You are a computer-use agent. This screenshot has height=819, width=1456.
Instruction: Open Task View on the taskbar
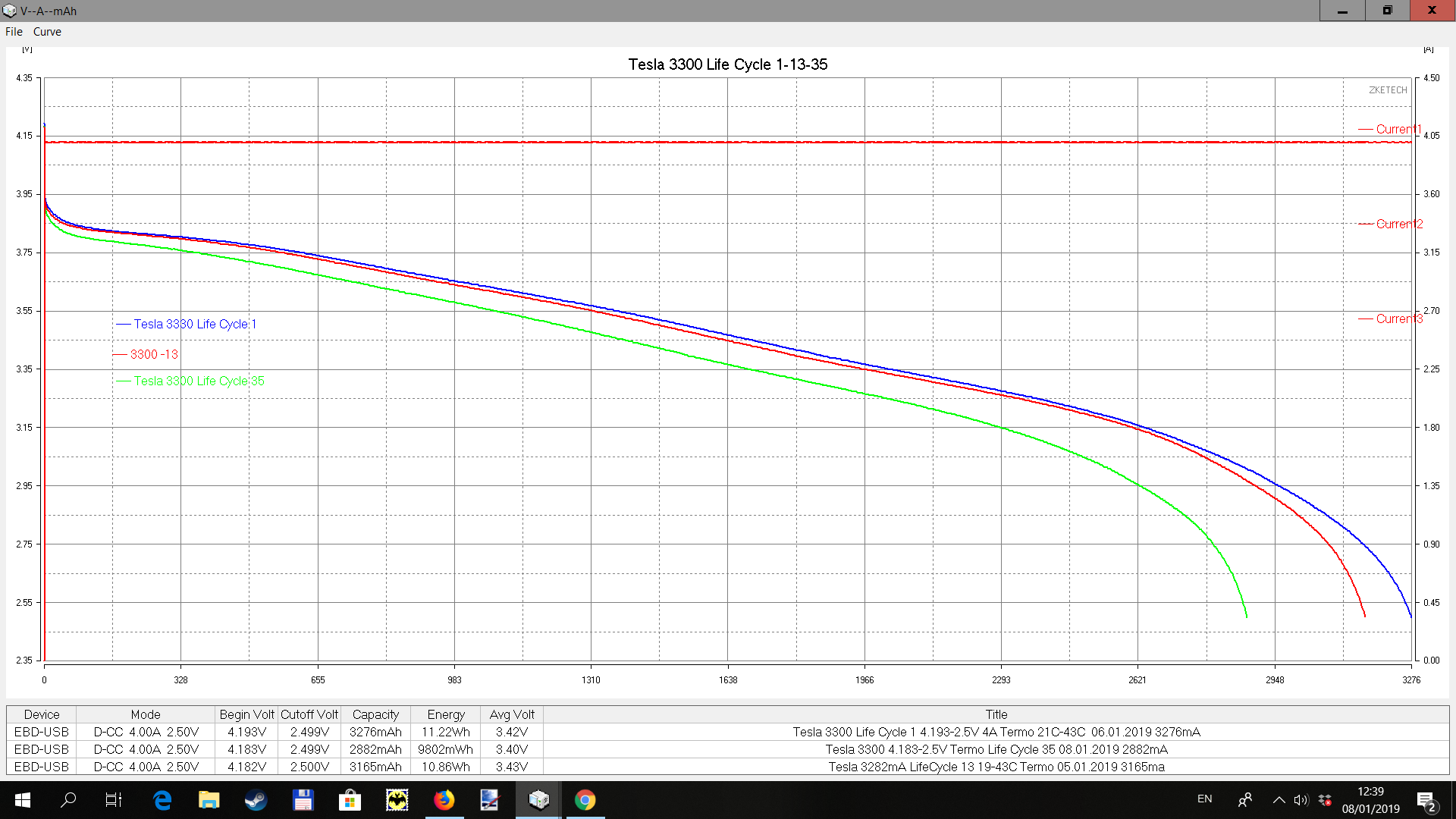[114, 800]
